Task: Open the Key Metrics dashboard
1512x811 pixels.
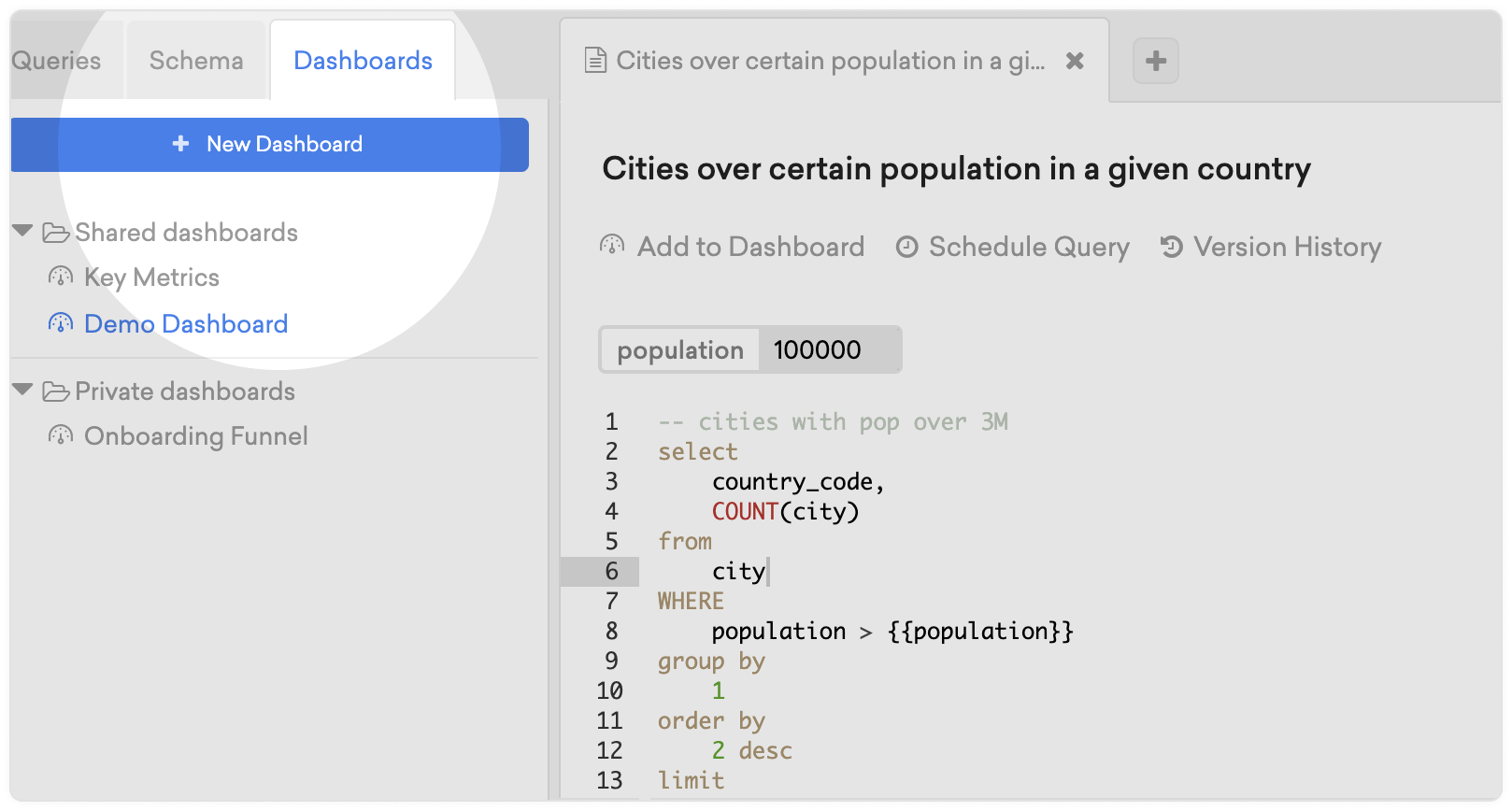Action: point(151,277)
